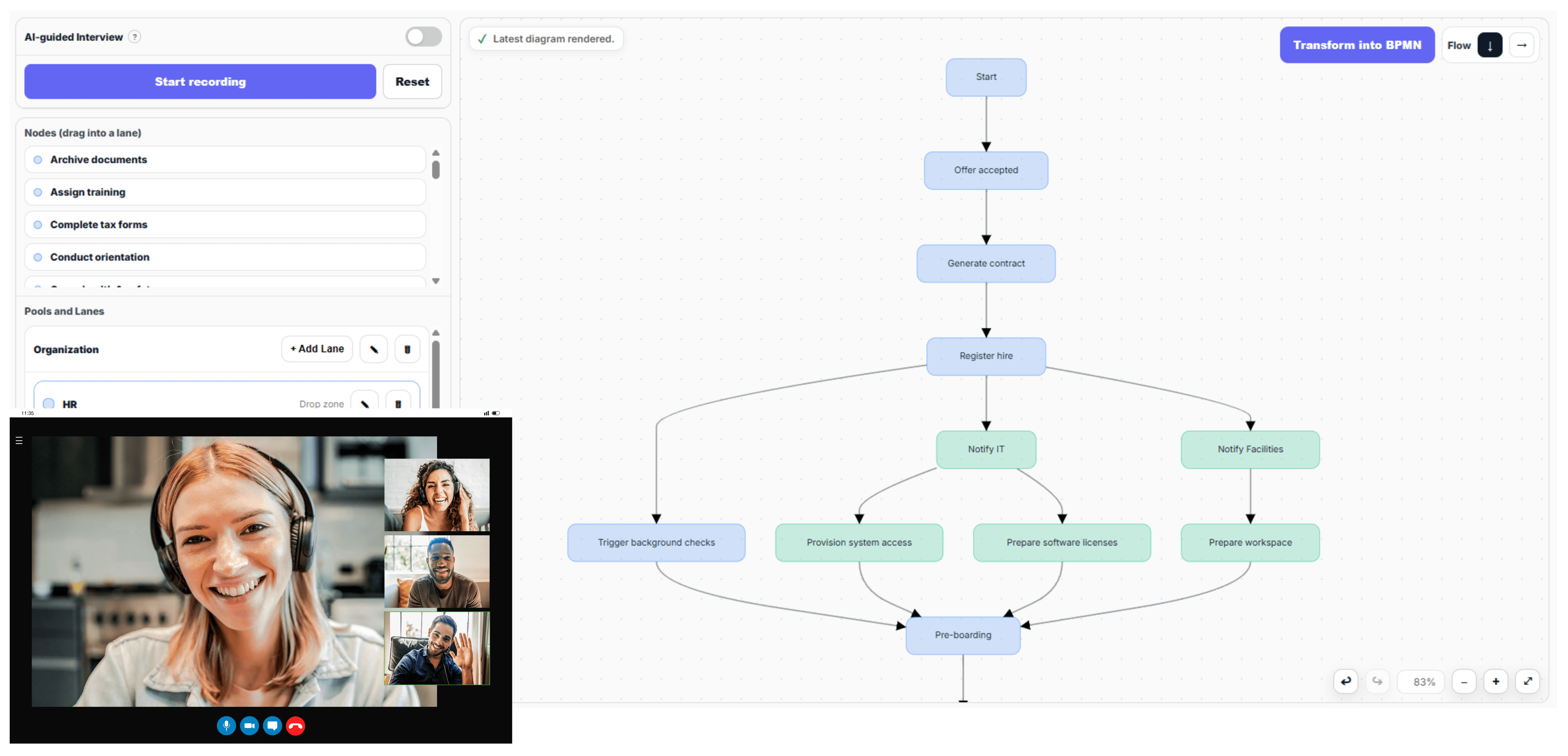Turn off camera in the video call
The width and height of the screenshot is (1568, 756).
coord(249,726)
